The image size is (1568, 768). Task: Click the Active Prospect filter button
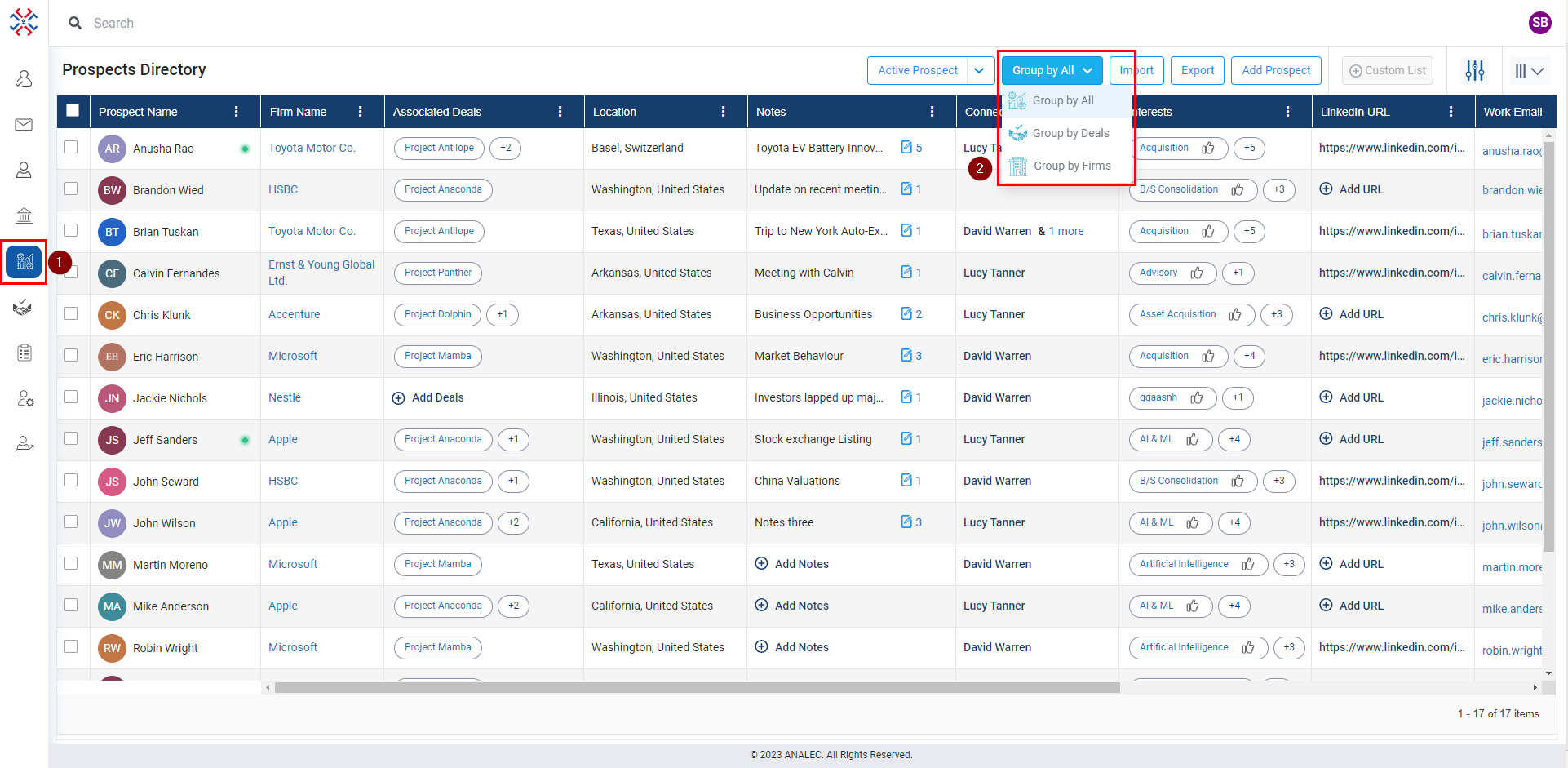(x=917, y=70)
